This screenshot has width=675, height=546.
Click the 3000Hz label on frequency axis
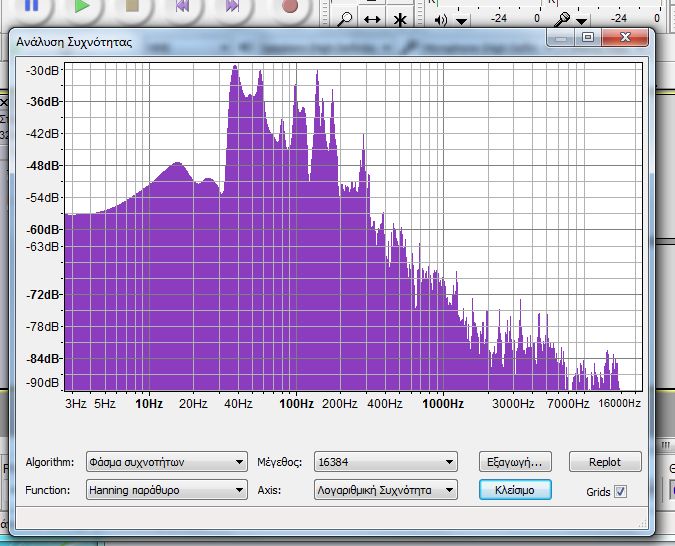[513, 404]
